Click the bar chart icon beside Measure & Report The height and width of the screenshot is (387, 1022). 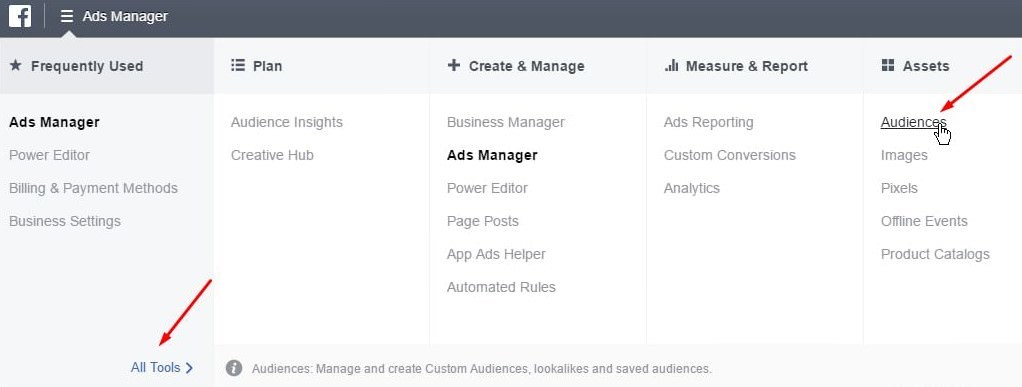coord(671,65)
